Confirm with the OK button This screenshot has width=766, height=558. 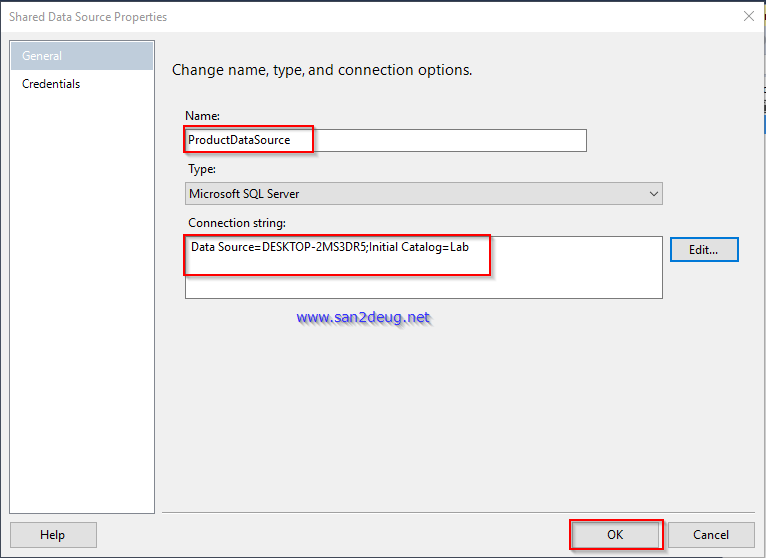615,535
